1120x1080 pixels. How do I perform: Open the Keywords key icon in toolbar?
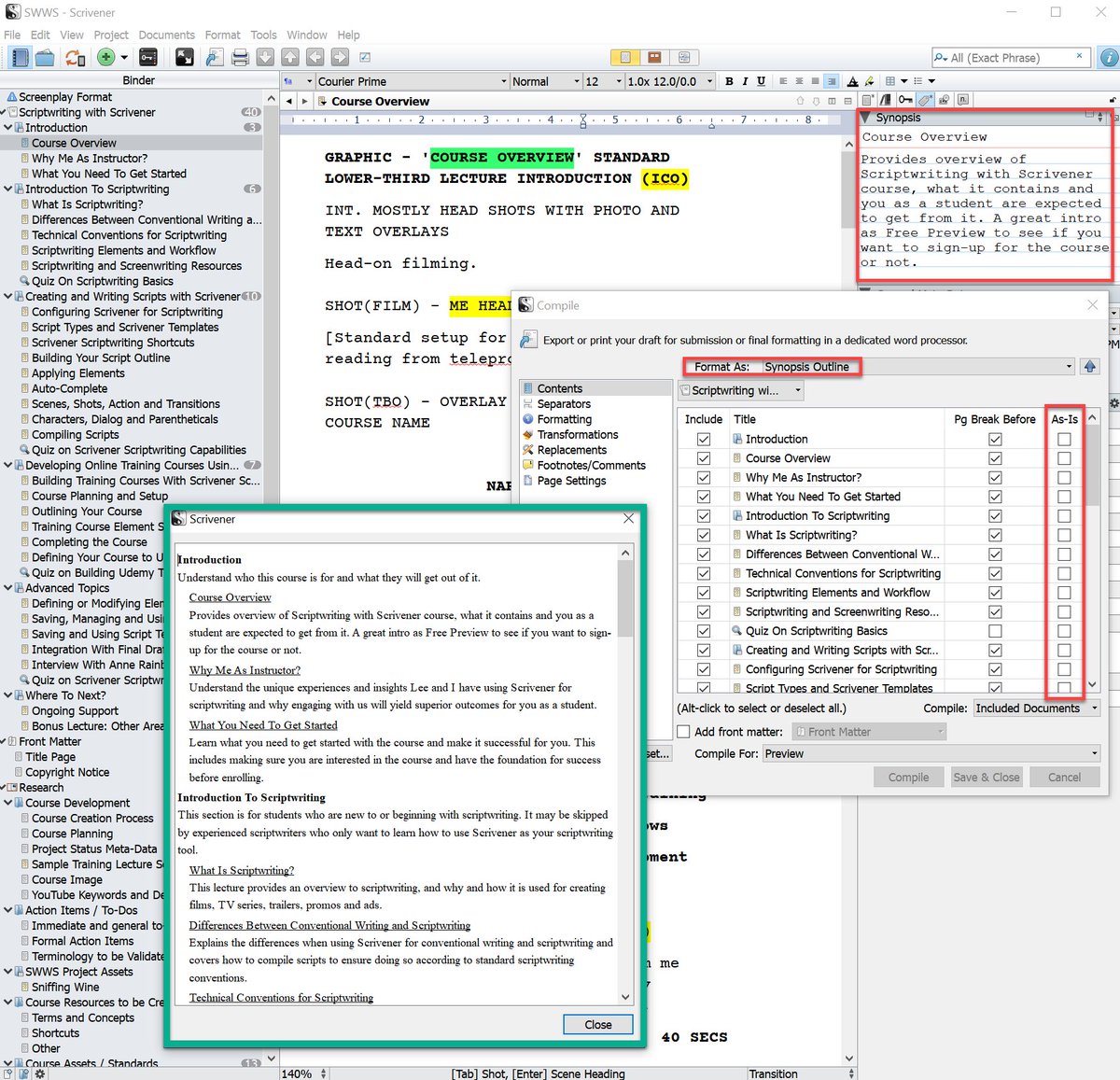[147, 58]
